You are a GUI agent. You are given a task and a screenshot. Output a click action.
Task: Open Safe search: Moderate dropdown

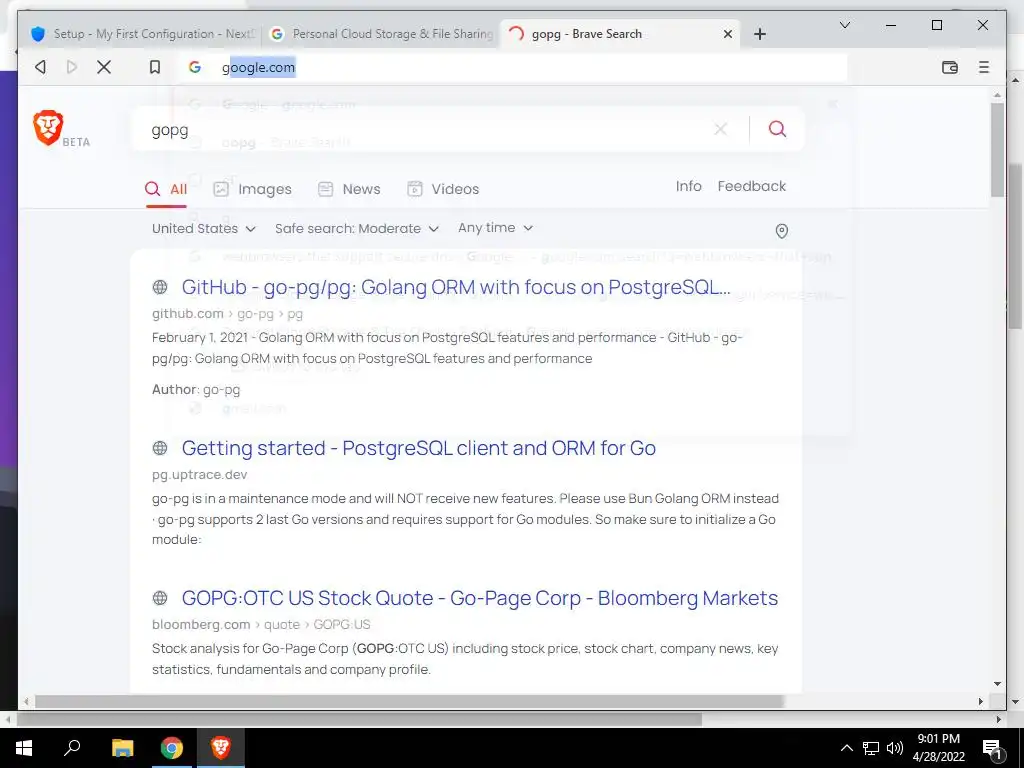point(357,229)
